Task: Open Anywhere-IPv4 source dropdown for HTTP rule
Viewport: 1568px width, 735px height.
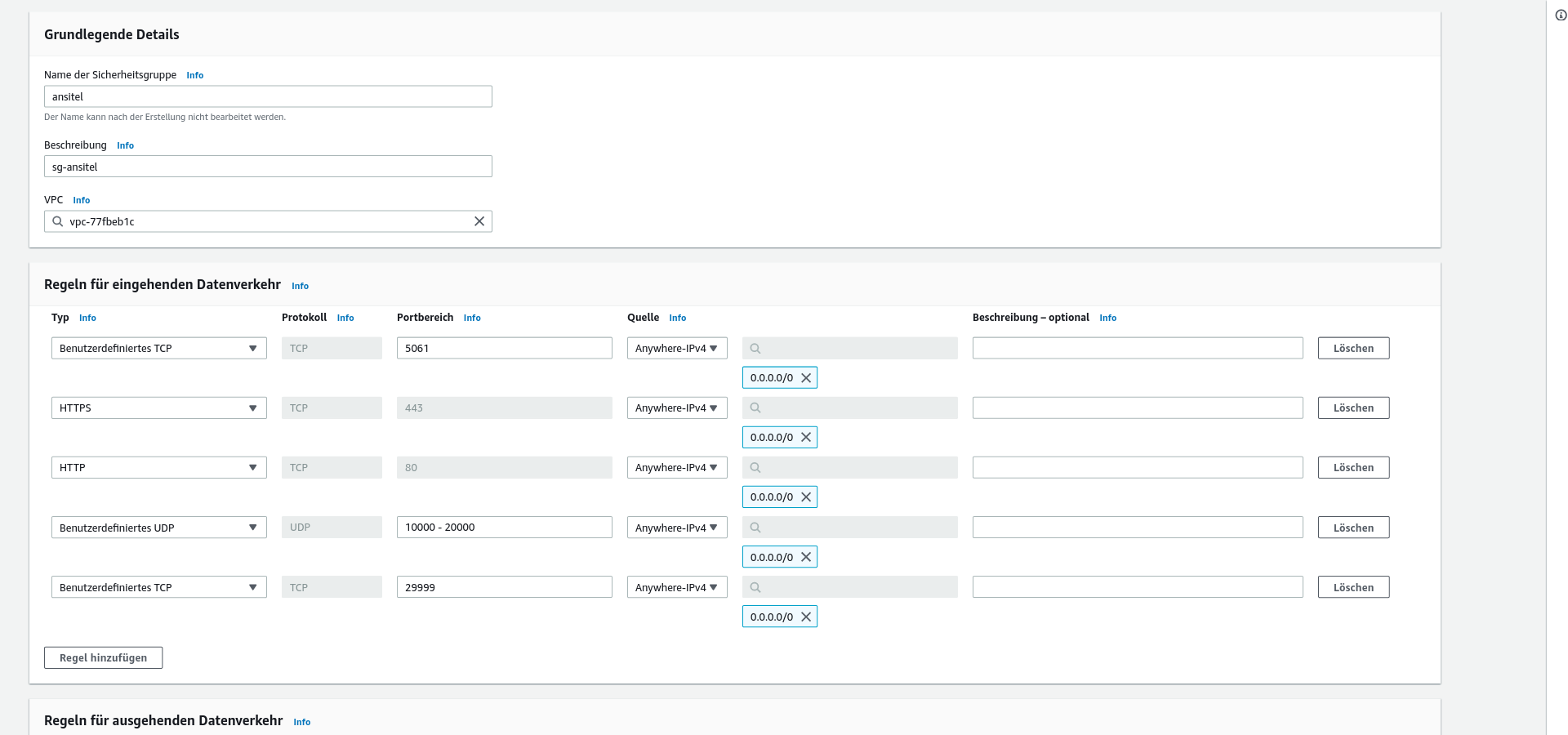Action: point(676,468)
